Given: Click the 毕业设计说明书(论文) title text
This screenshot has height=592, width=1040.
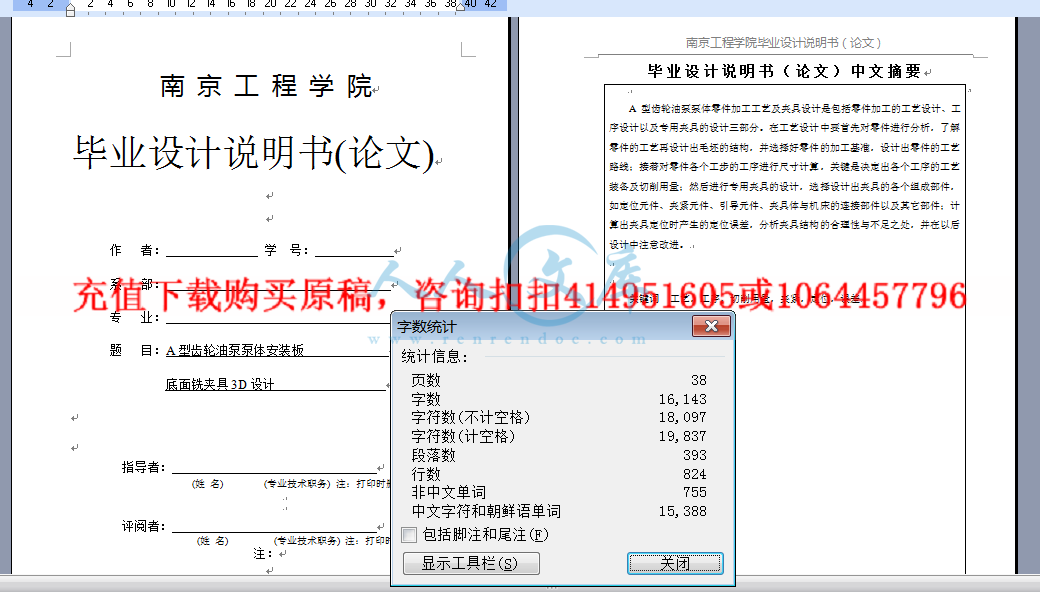Looking at the screenshot, I should click(x=253, y=152).
